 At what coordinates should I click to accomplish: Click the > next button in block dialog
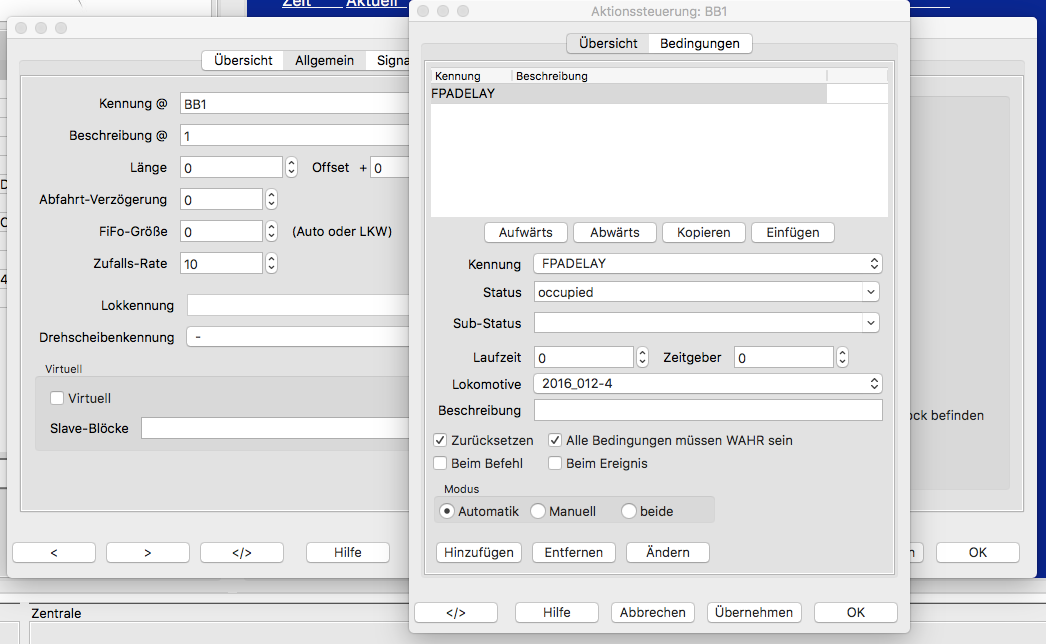(147, 552)
